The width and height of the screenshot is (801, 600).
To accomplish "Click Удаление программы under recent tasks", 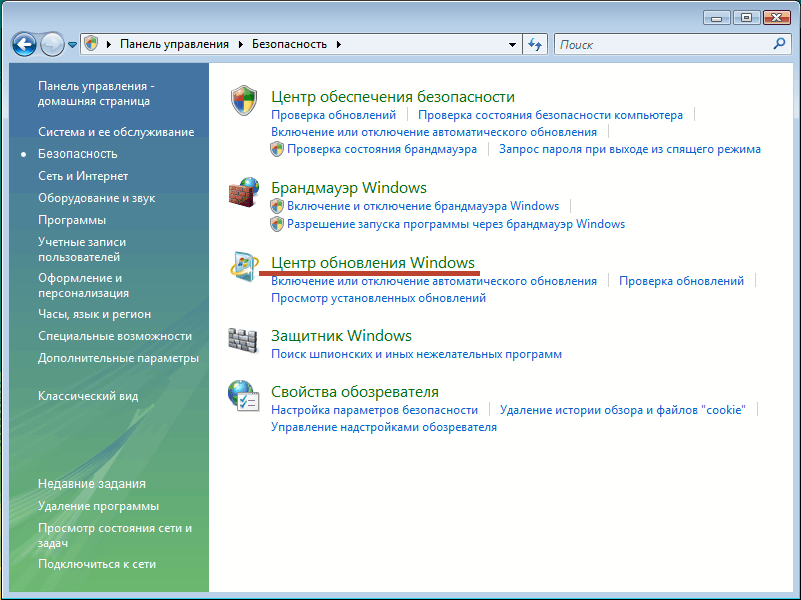I will pos(98,506).
